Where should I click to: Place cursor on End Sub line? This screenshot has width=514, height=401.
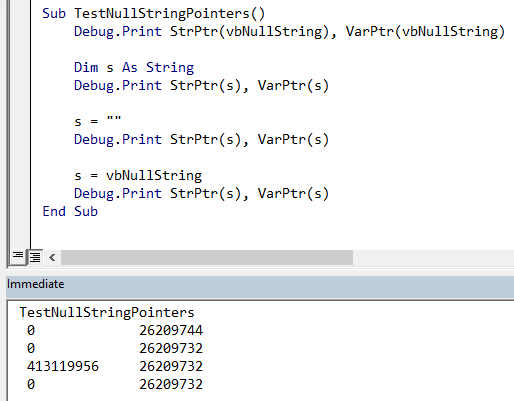(x=70, y=211)
